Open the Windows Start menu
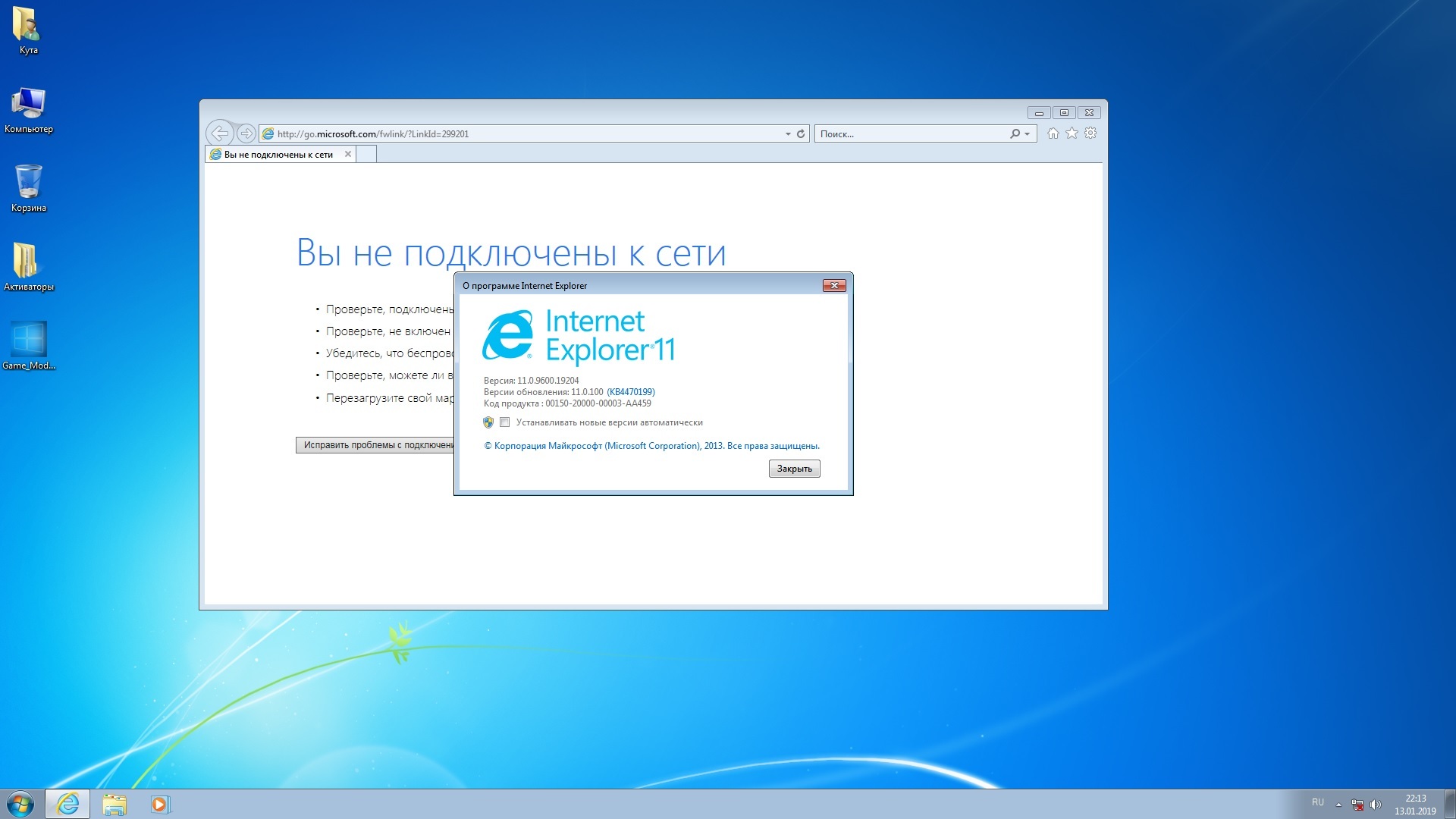 tap(20, 804)
